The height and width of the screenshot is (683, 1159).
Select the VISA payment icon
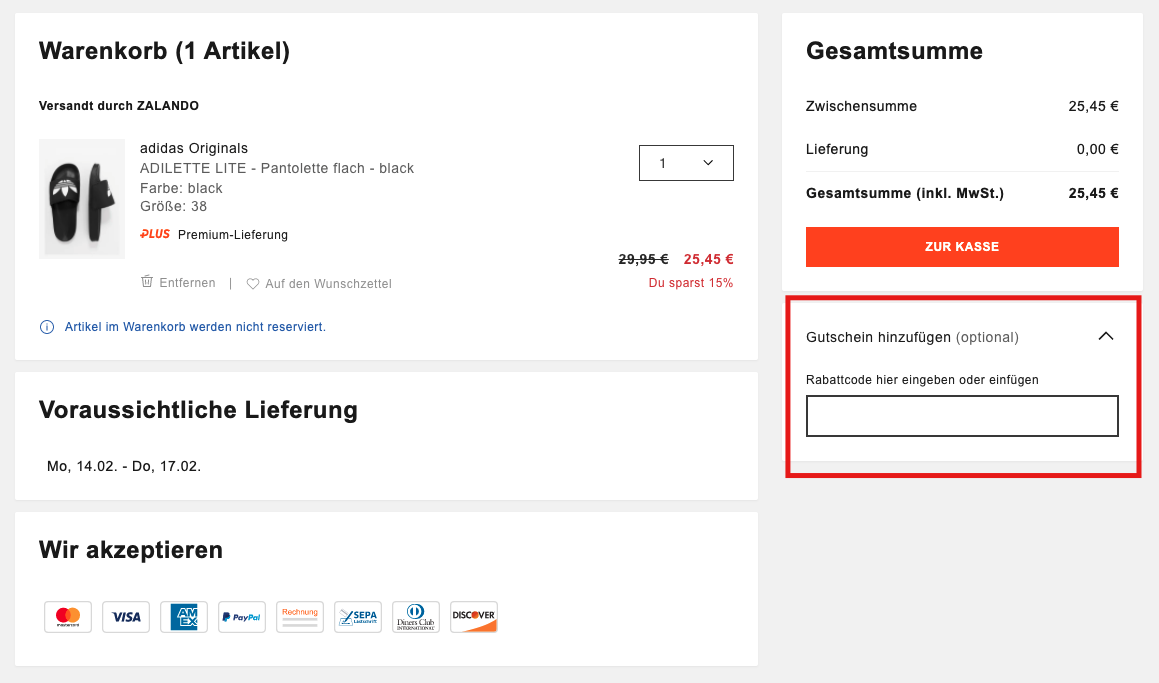point(126,616)
